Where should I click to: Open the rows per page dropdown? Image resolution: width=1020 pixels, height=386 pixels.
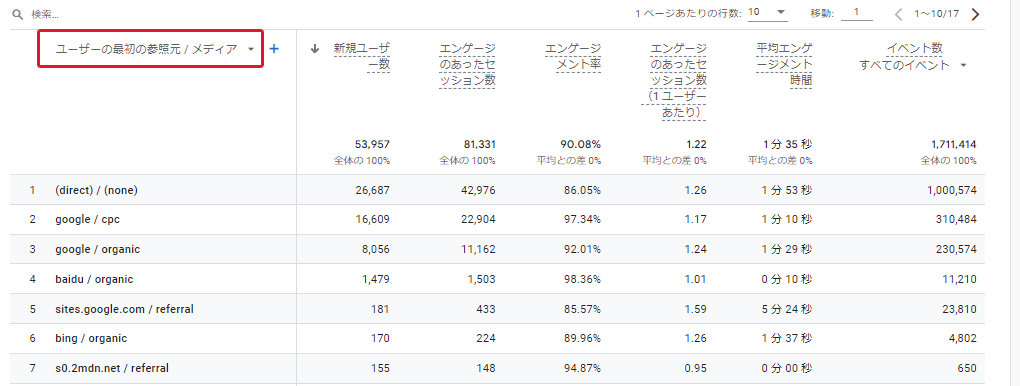(768, 12)
